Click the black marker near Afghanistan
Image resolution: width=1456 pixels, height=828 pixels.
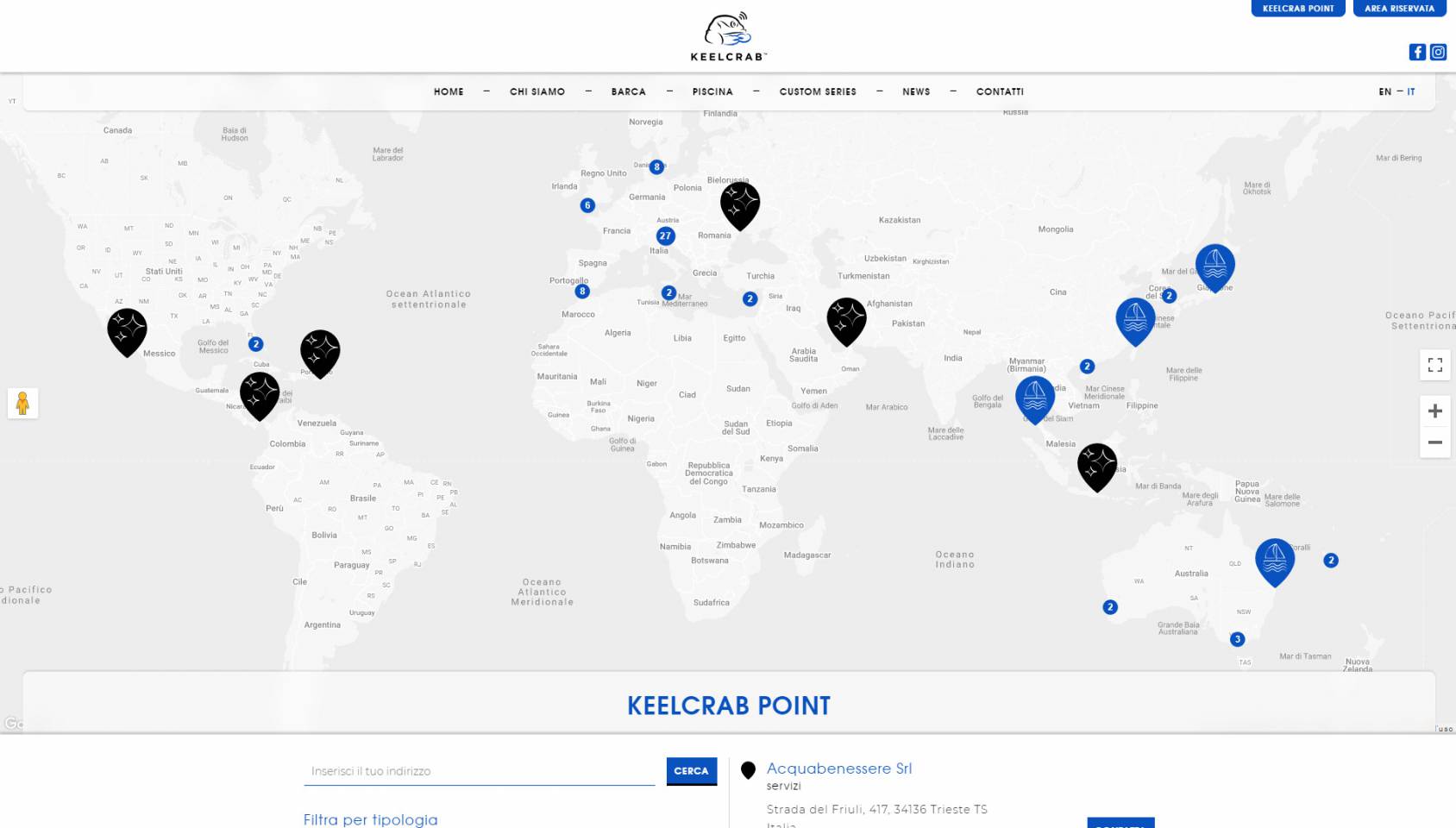(x=846, y=322)
